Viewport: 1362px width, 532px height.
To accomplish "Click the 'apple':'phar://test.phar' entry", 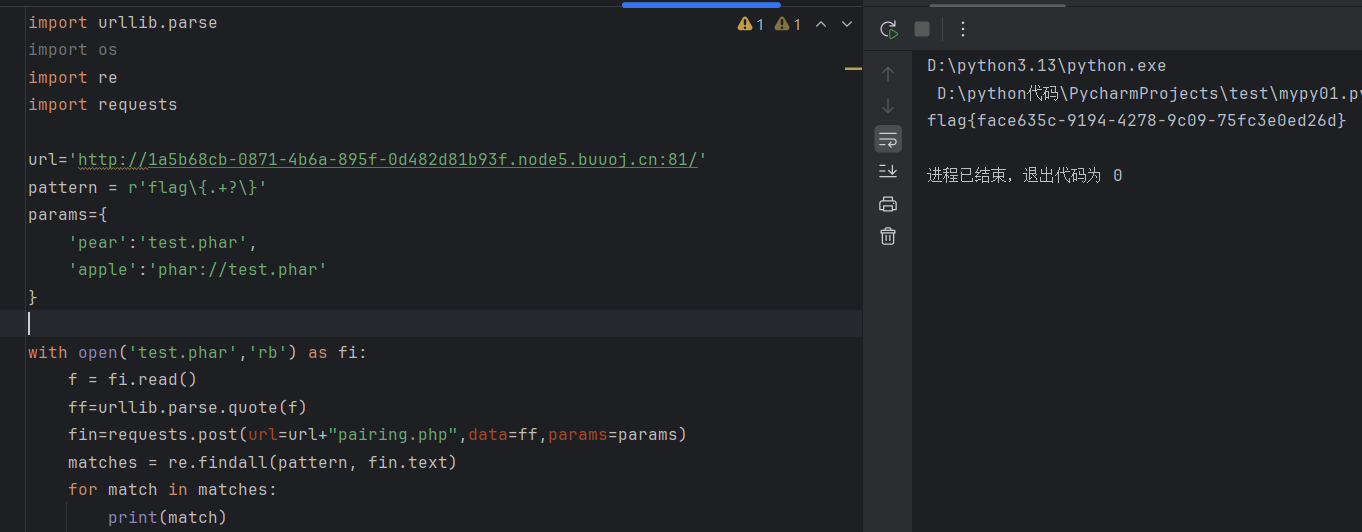I will click(x=198, y=270).
